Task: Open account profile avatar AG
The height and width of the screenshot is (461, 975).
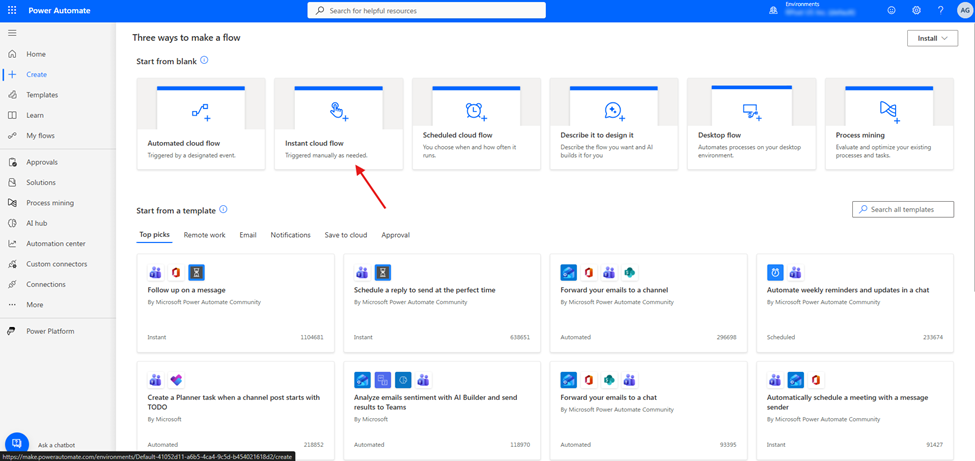Action: pos(964,10)
